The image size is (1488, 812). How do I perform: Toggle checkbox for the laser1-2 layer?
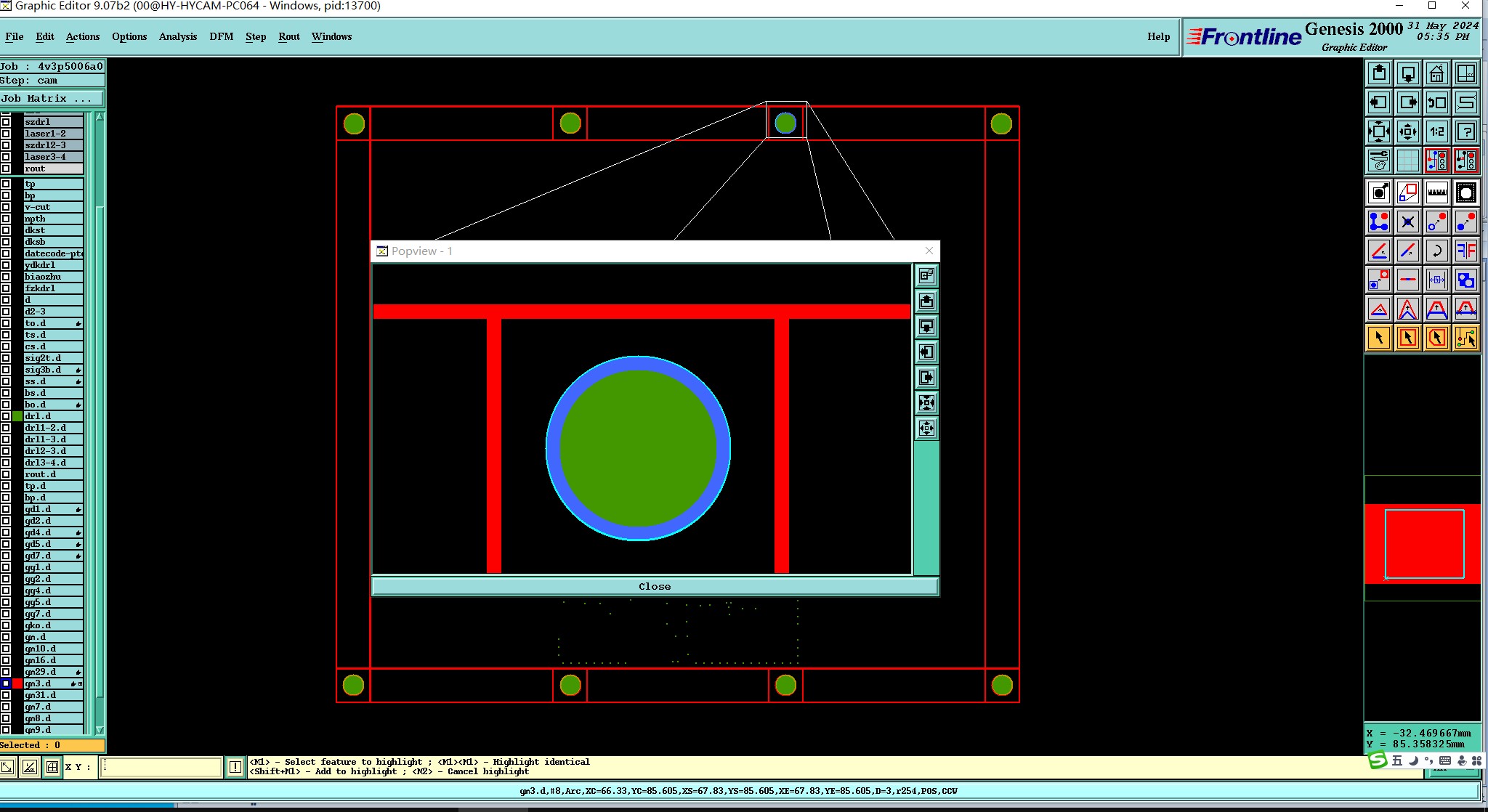point(6,134)
